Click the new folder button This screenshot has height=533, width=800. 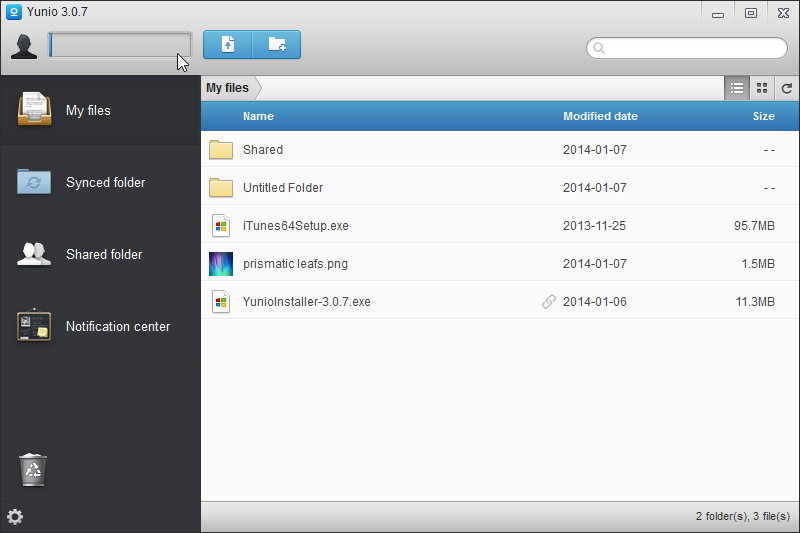277,44
